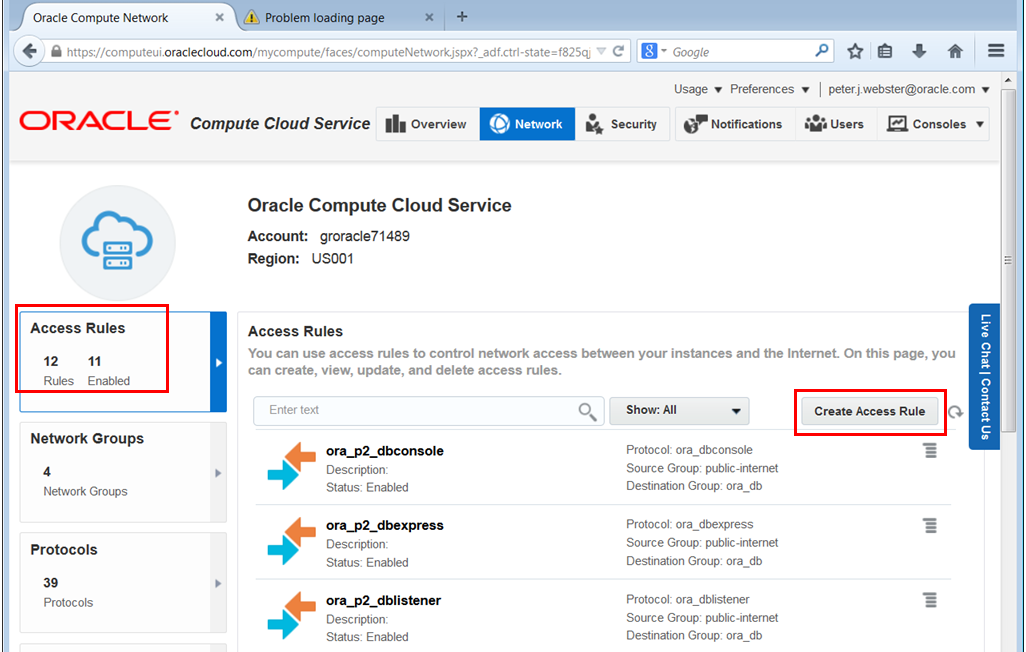1026x652 pixels.
Task: Open the ora_p2_dblistener actions menu icon
Action: (930, 600)
